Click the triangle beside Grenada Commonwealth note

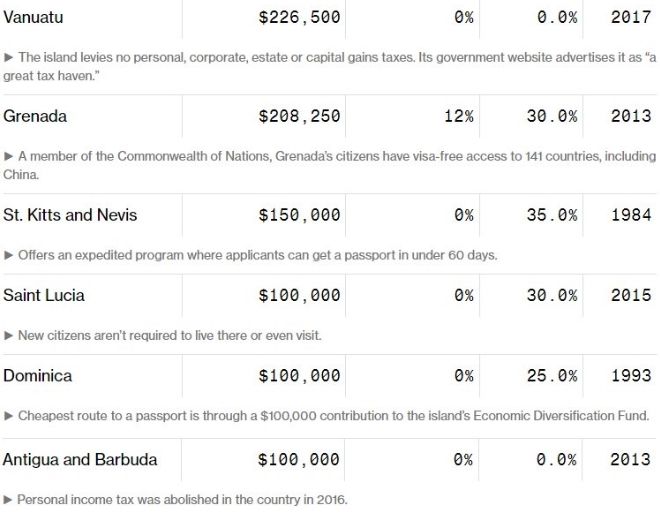click(x=9, y=156)
